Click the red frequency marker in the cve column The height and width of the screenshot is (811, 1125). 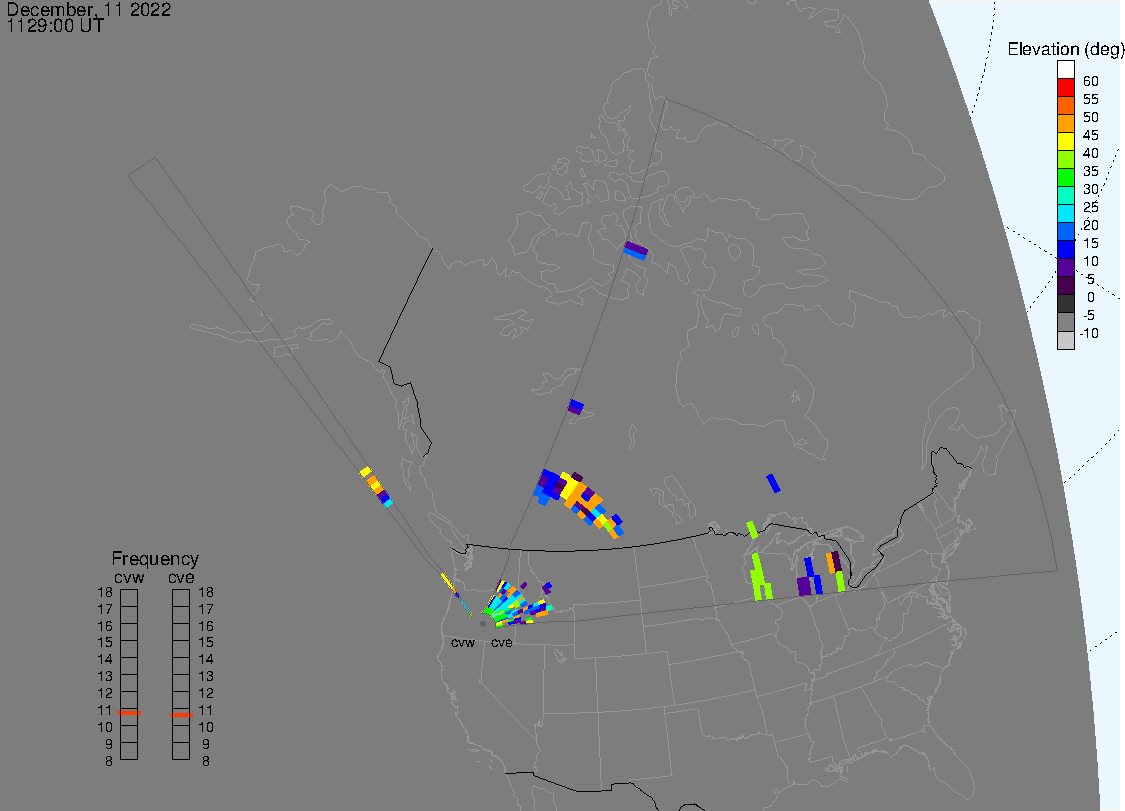tap(181, 715)
